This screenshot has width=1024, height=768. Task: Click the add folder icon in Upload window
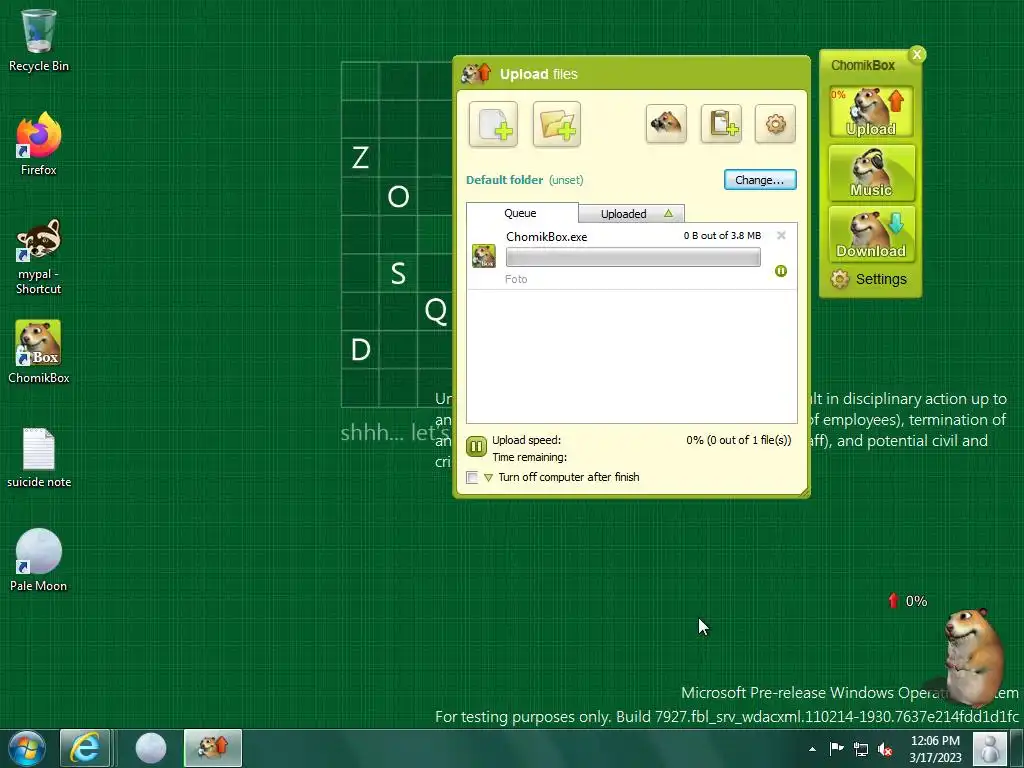[556, 124]
